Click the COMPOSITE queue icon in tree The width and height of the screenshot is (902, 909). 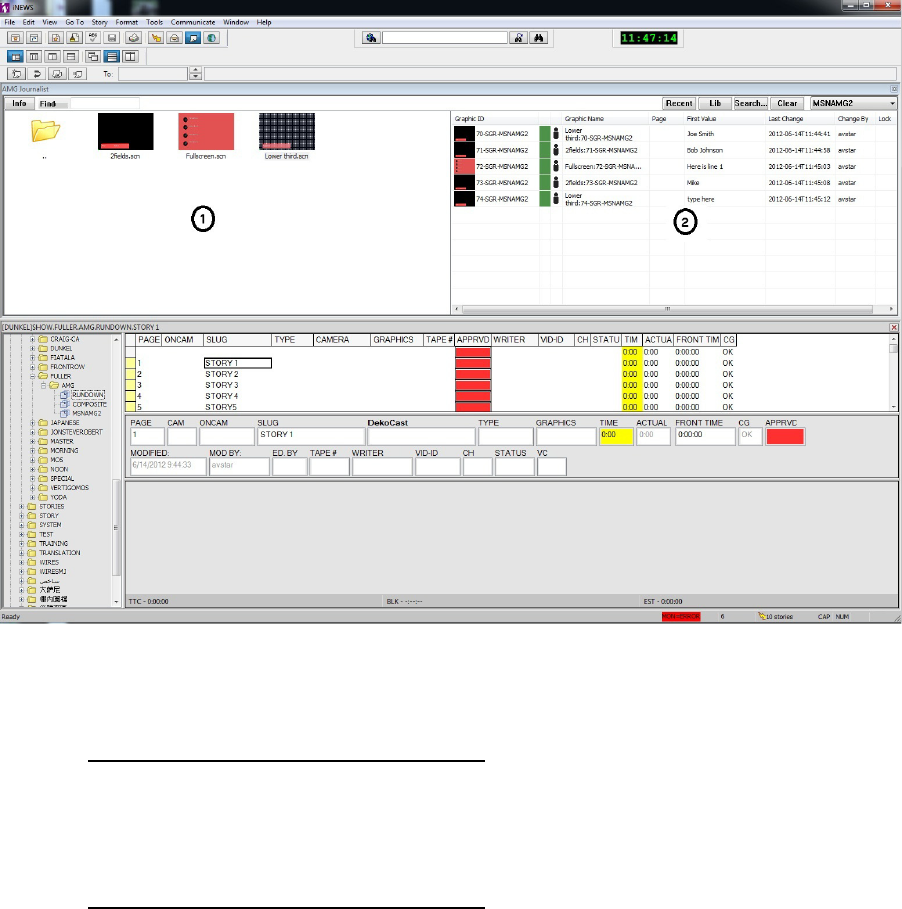64,404
